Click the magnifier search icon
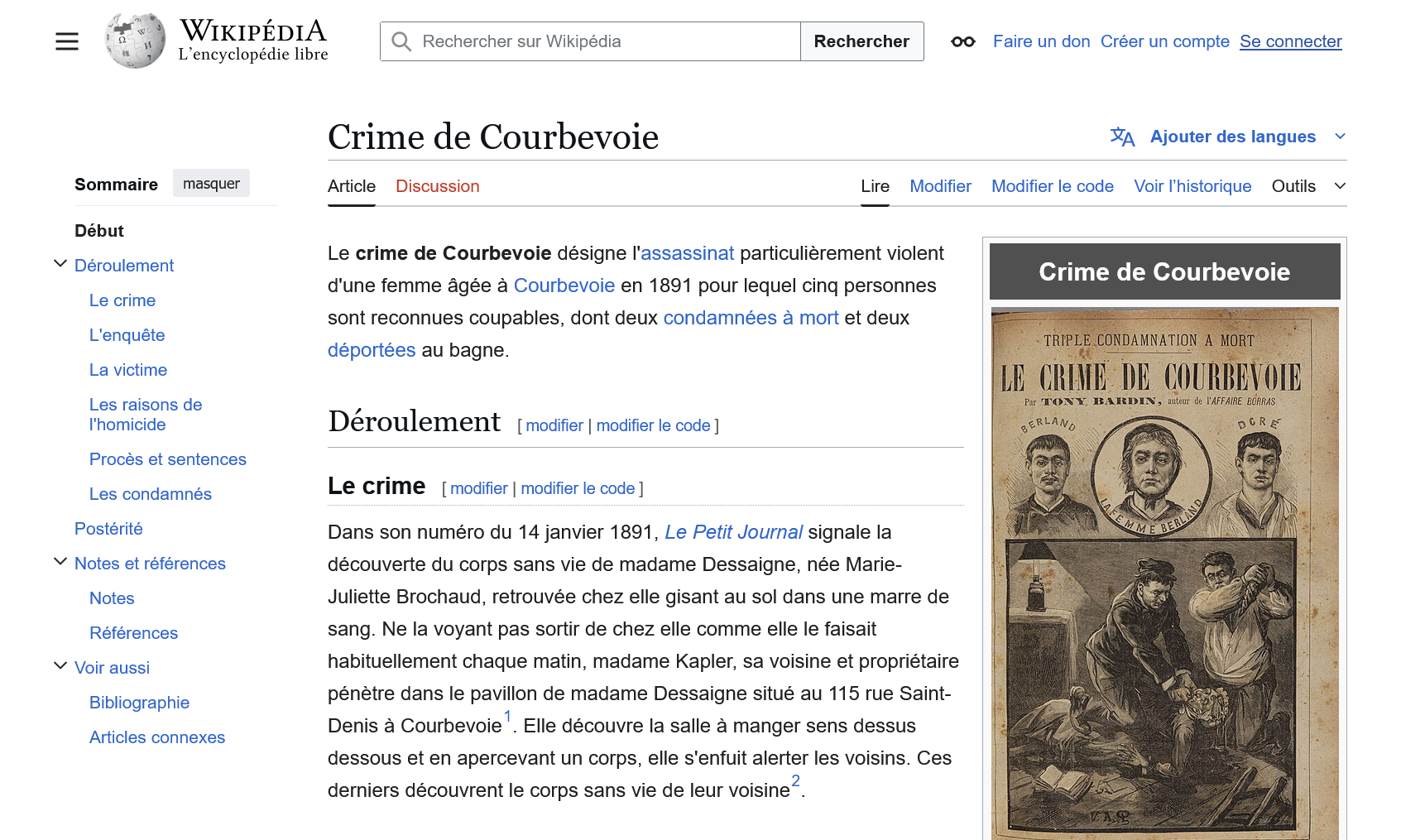The width and height of the screenshot is (1401, 840). 401,41
